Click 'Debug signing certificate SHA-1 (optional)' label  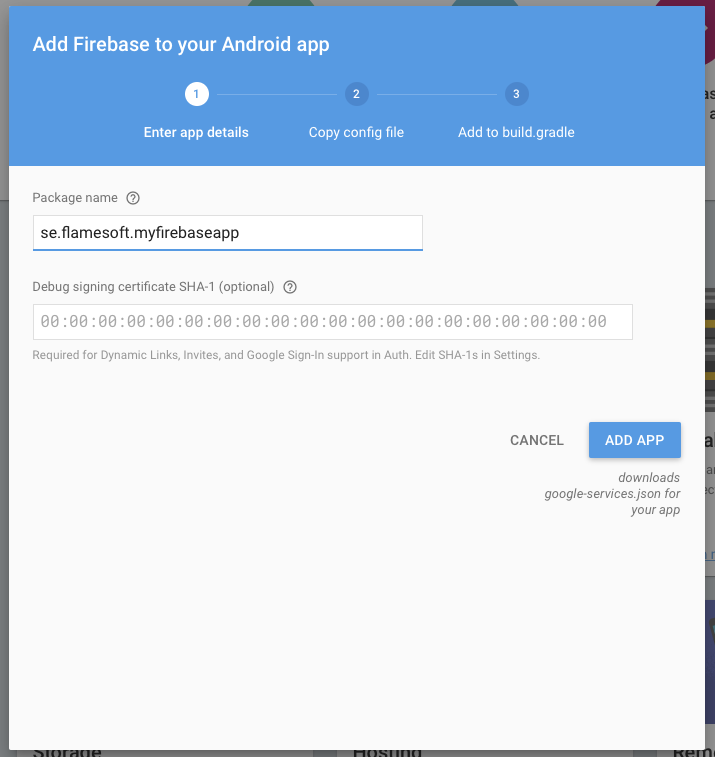coord(153,287)
